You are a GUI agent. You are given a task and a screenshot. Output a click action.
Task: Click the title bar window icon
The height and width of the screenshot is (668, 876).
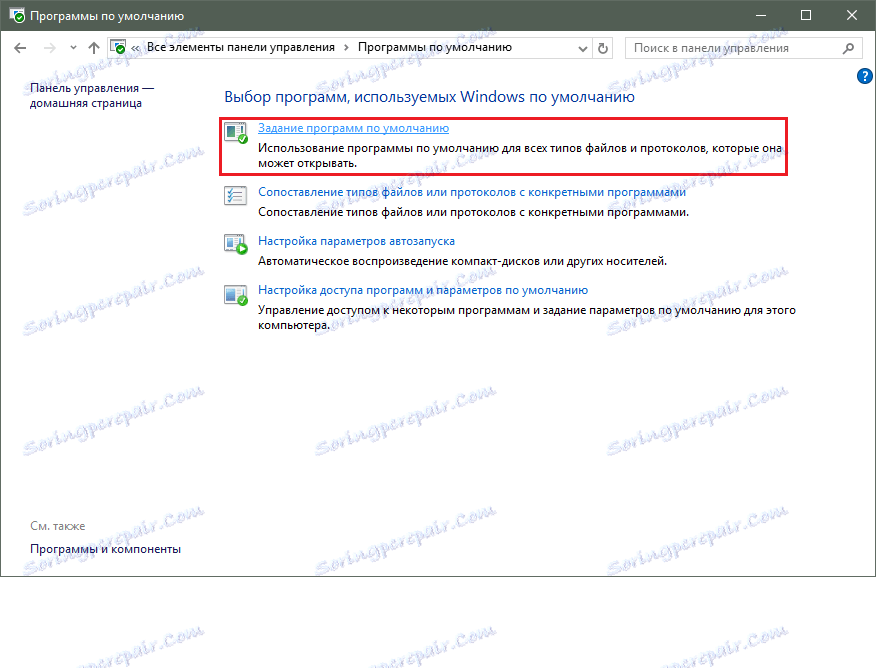click(17, 15)
